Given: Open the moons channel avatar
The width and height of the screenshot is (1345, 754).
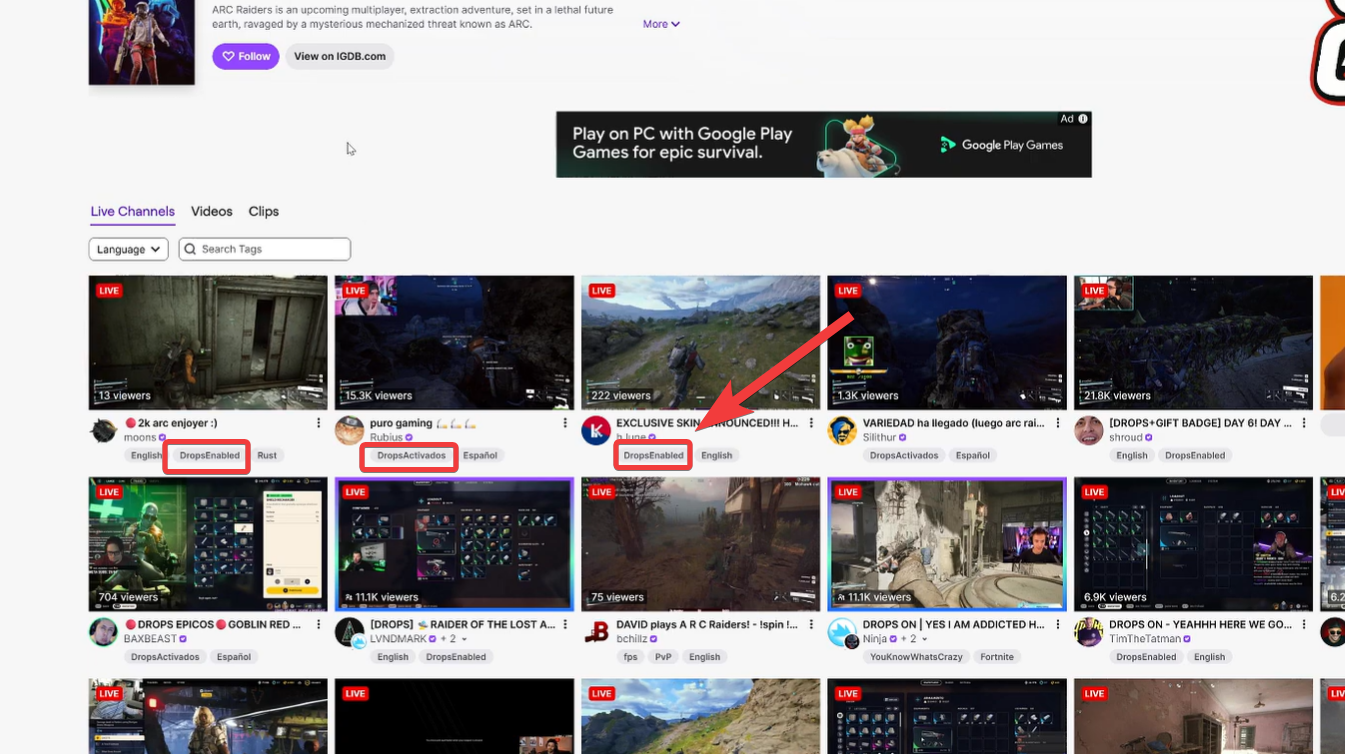Looking at the screenshot, I should [103, 431].
